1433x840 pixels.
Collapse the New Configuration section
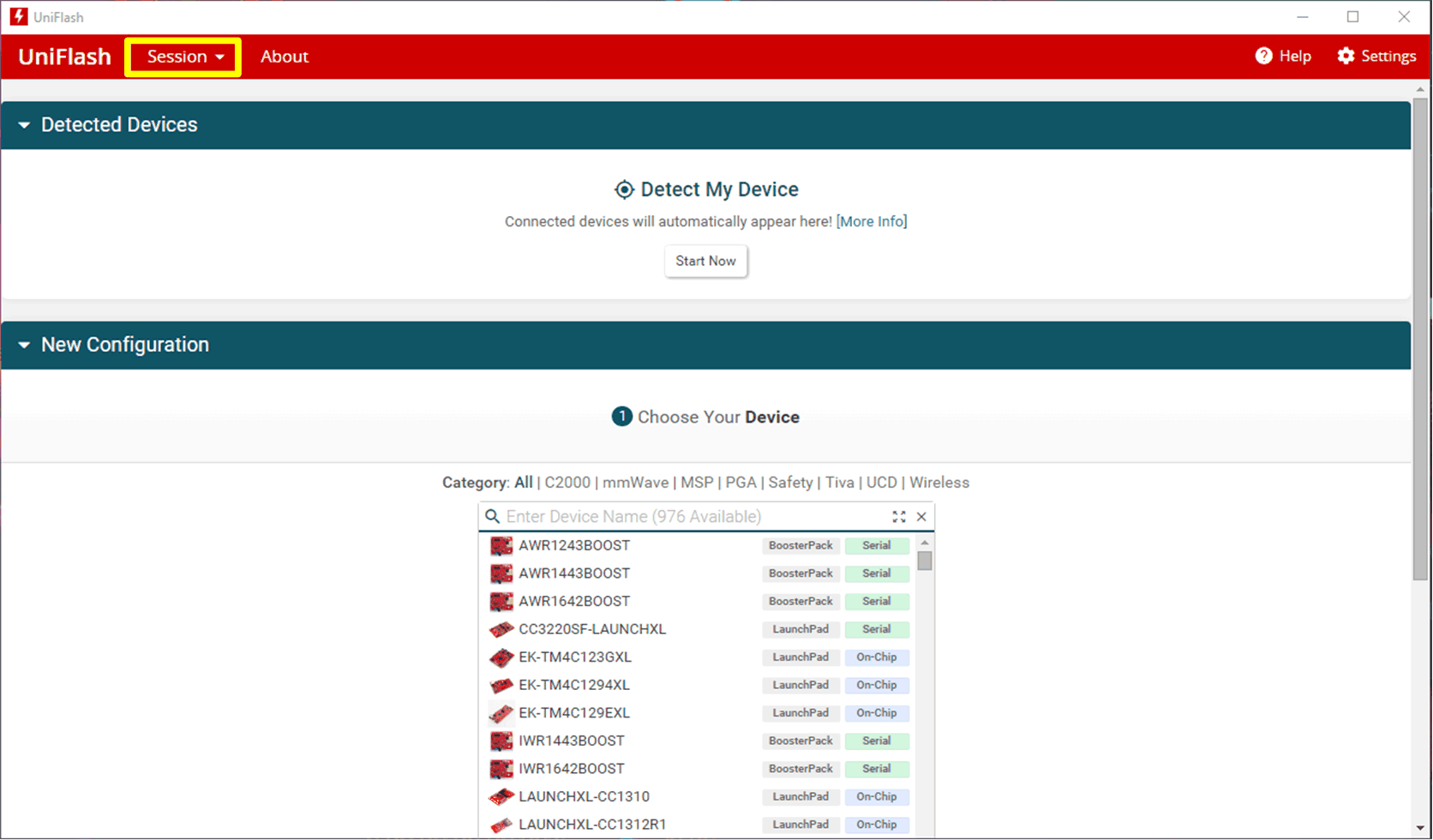[24, 345]
